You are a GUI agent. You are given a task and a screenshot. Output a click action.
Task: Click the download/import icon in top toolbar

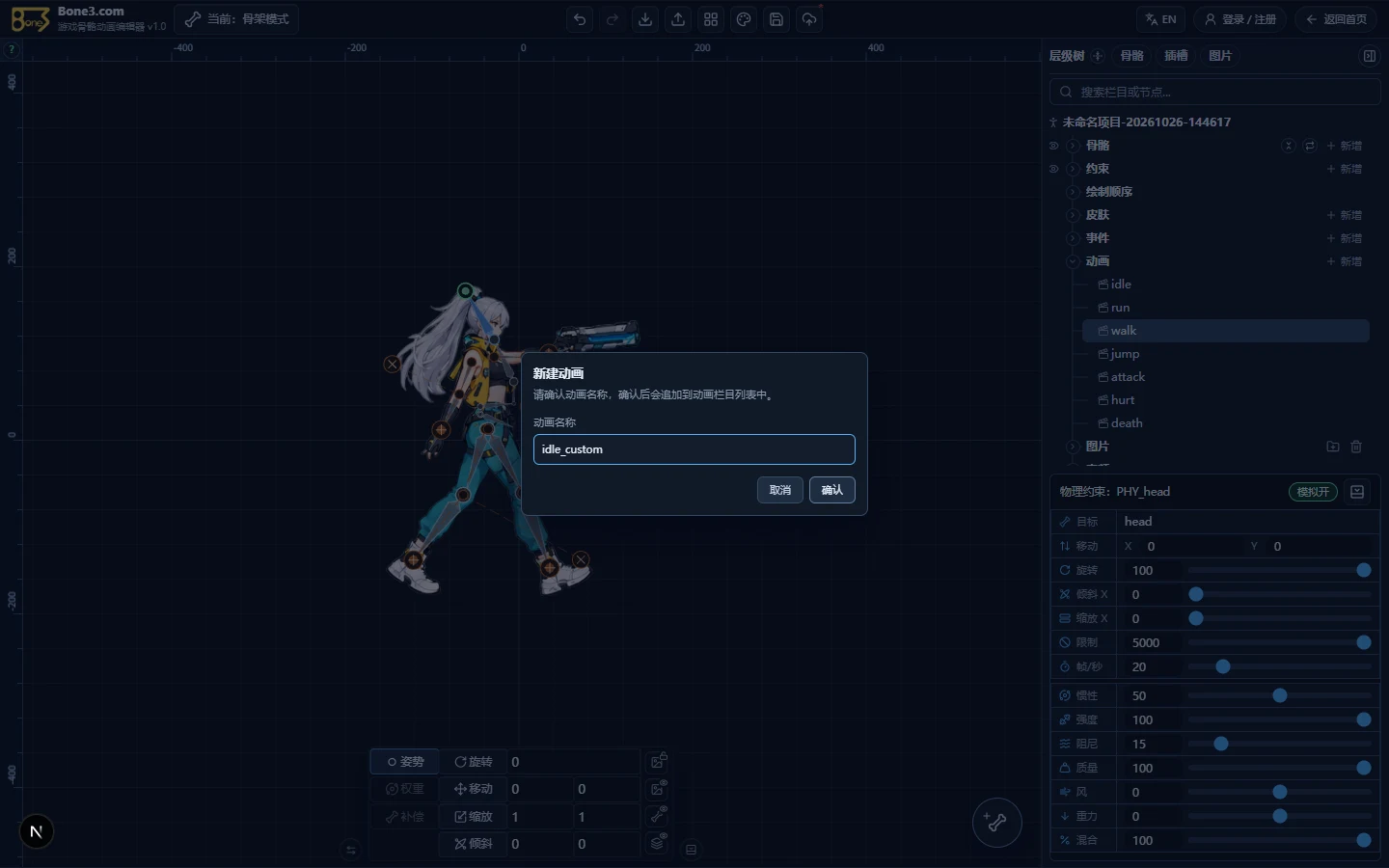tap(645, 19)
